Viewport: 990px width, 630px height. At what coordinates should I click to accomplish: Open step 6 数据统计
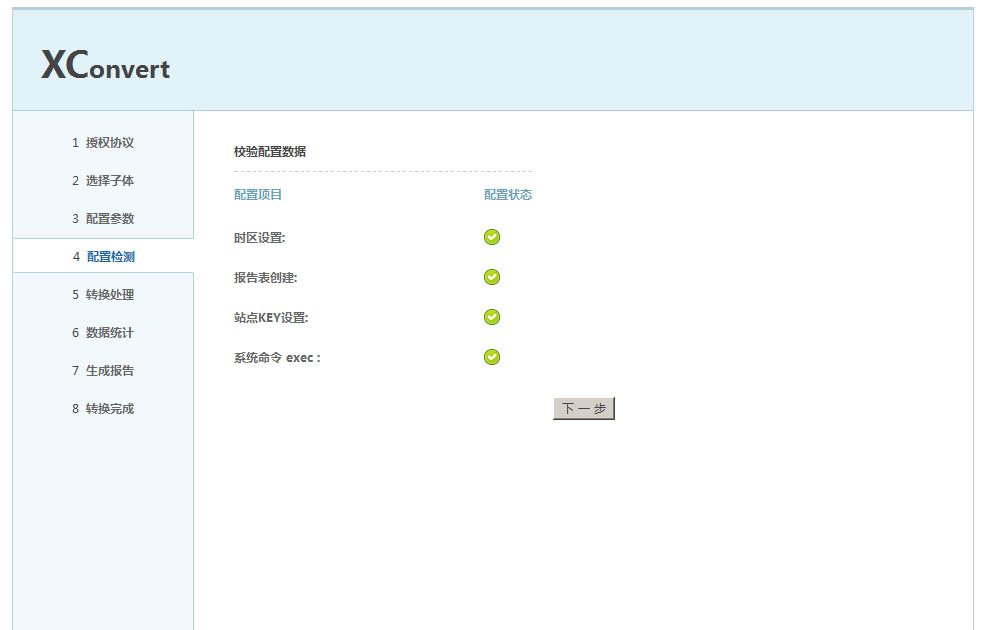(x=103, y=333)
